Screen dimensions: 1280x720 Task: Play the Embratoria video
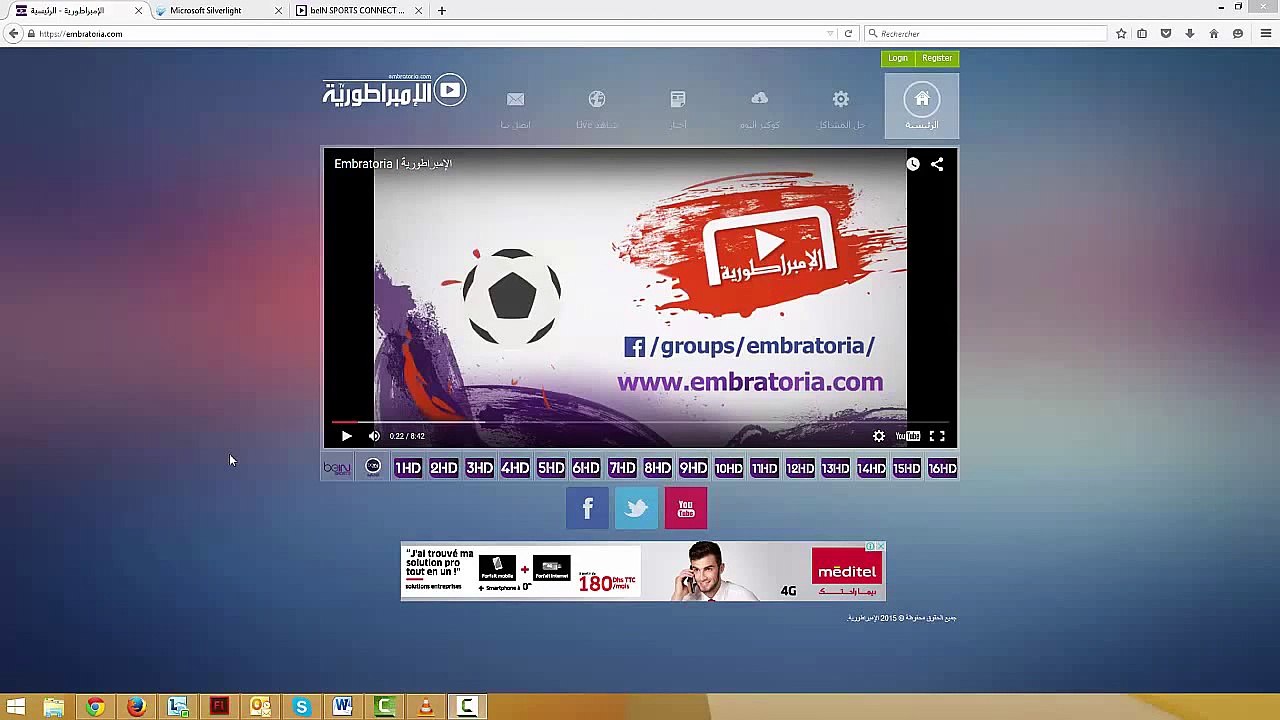click(x=346, y=436)
